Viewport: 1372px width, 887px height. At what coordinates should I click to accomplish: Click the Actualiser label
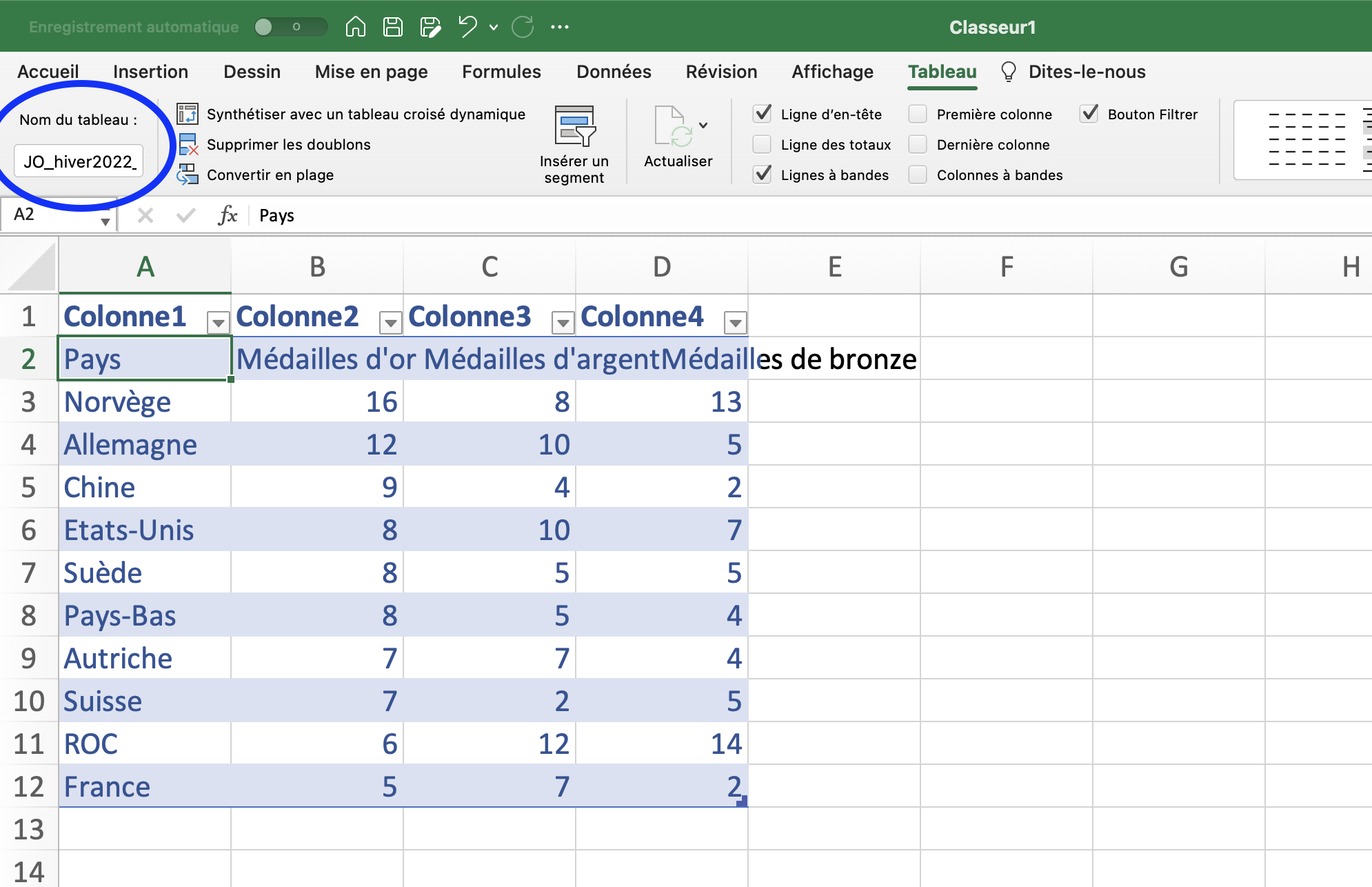(678, 161)
